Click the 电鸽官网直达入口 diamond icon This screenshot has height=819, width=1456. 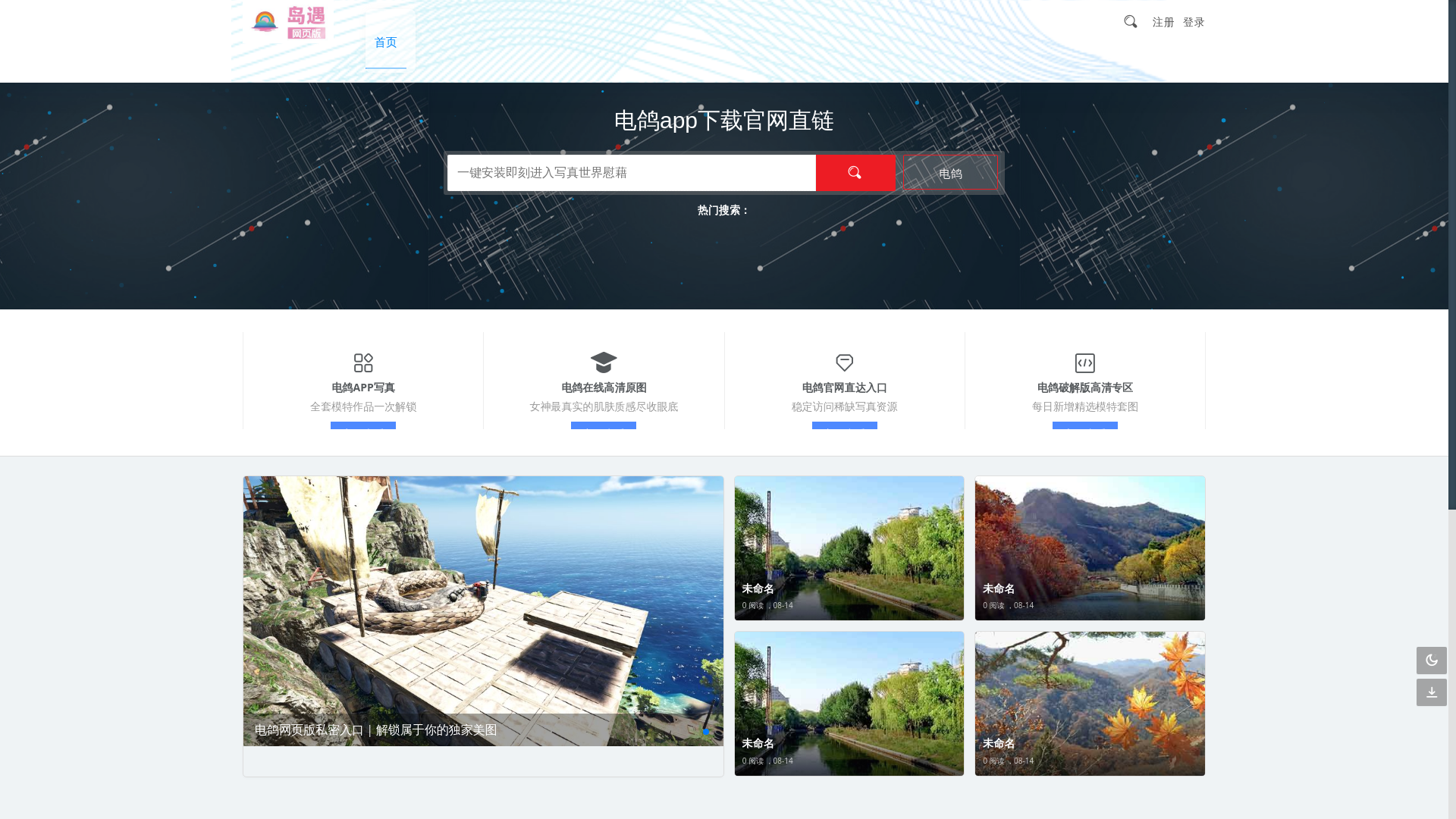pos(844,363)
